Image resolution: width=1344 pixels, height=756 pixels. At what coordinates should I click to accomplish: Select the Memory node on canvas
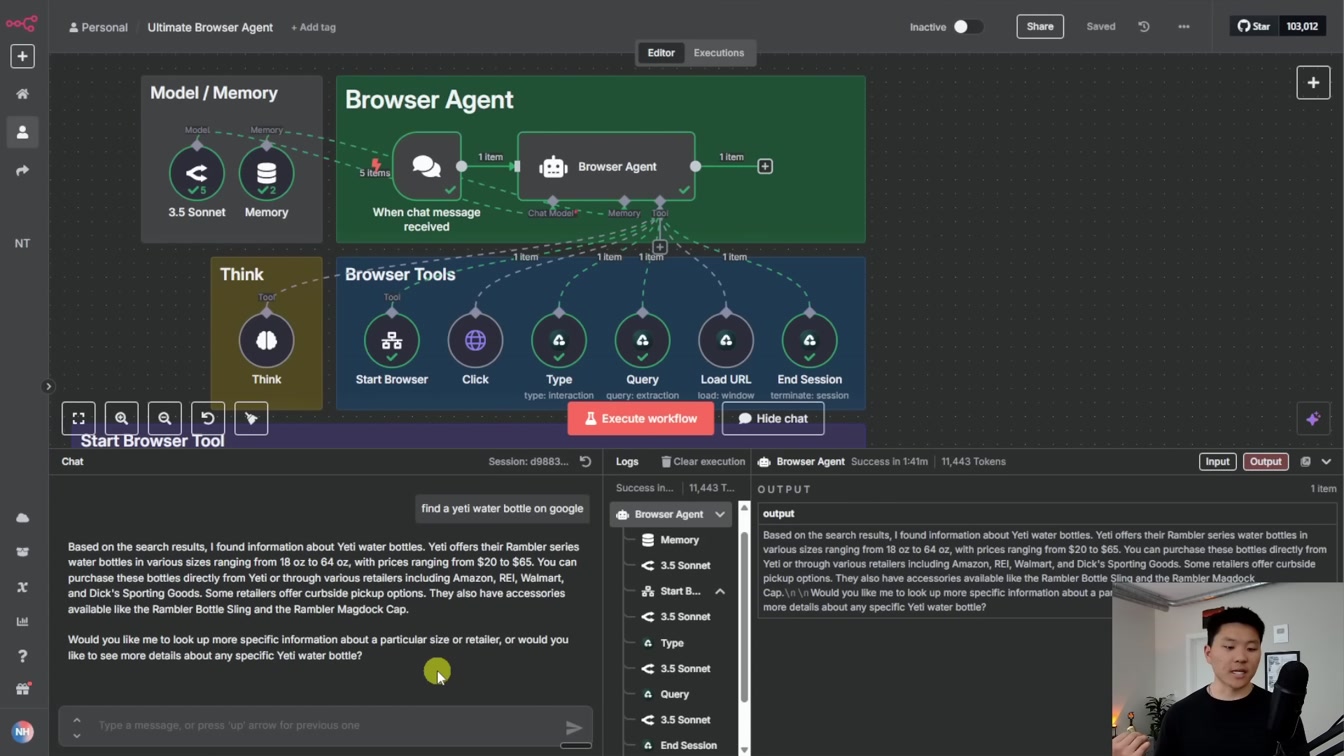(x=266, y=174)
